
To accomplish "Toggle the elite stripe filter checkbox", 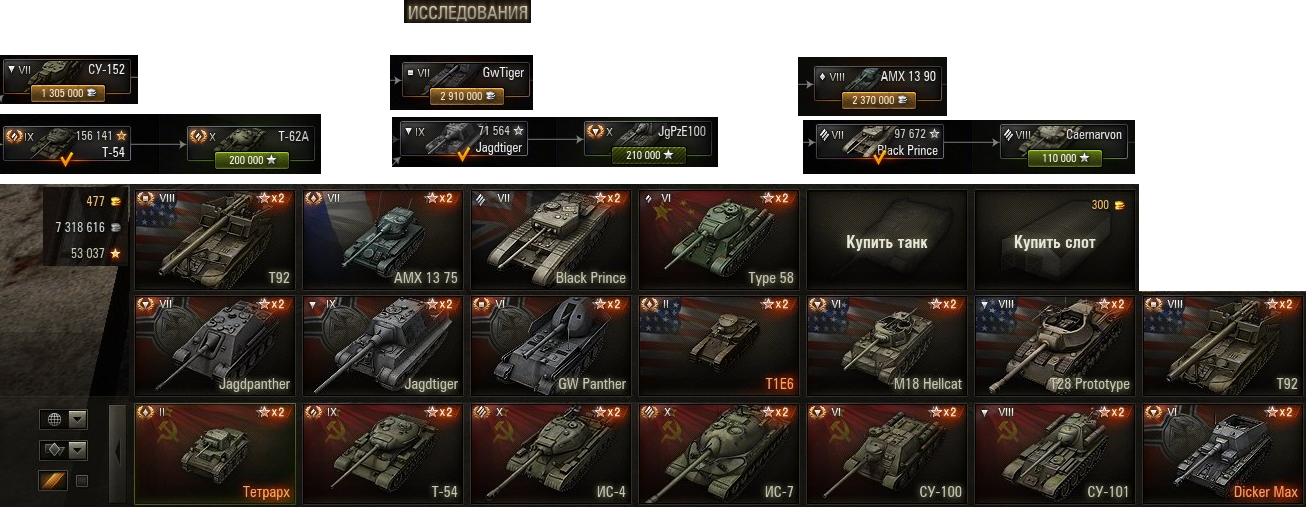I will tap(82, 481).
